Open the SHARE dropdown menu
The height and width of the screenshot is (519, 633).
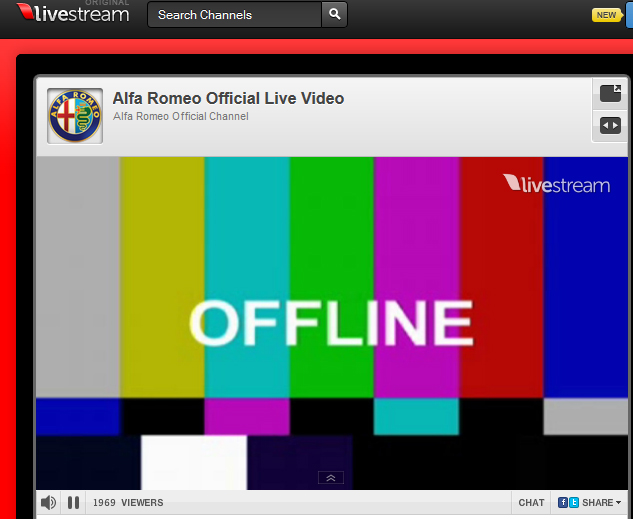pos(602,503)
